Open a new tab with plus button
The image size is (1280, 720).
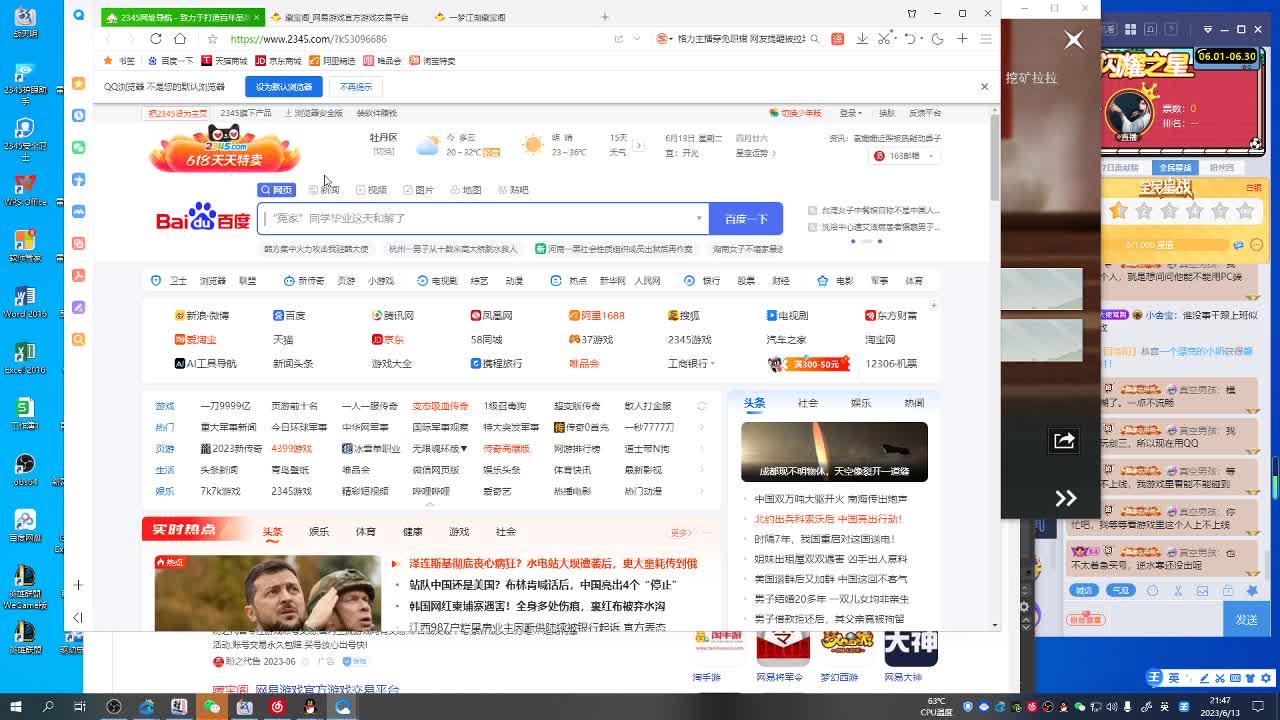tap(604, 17)
